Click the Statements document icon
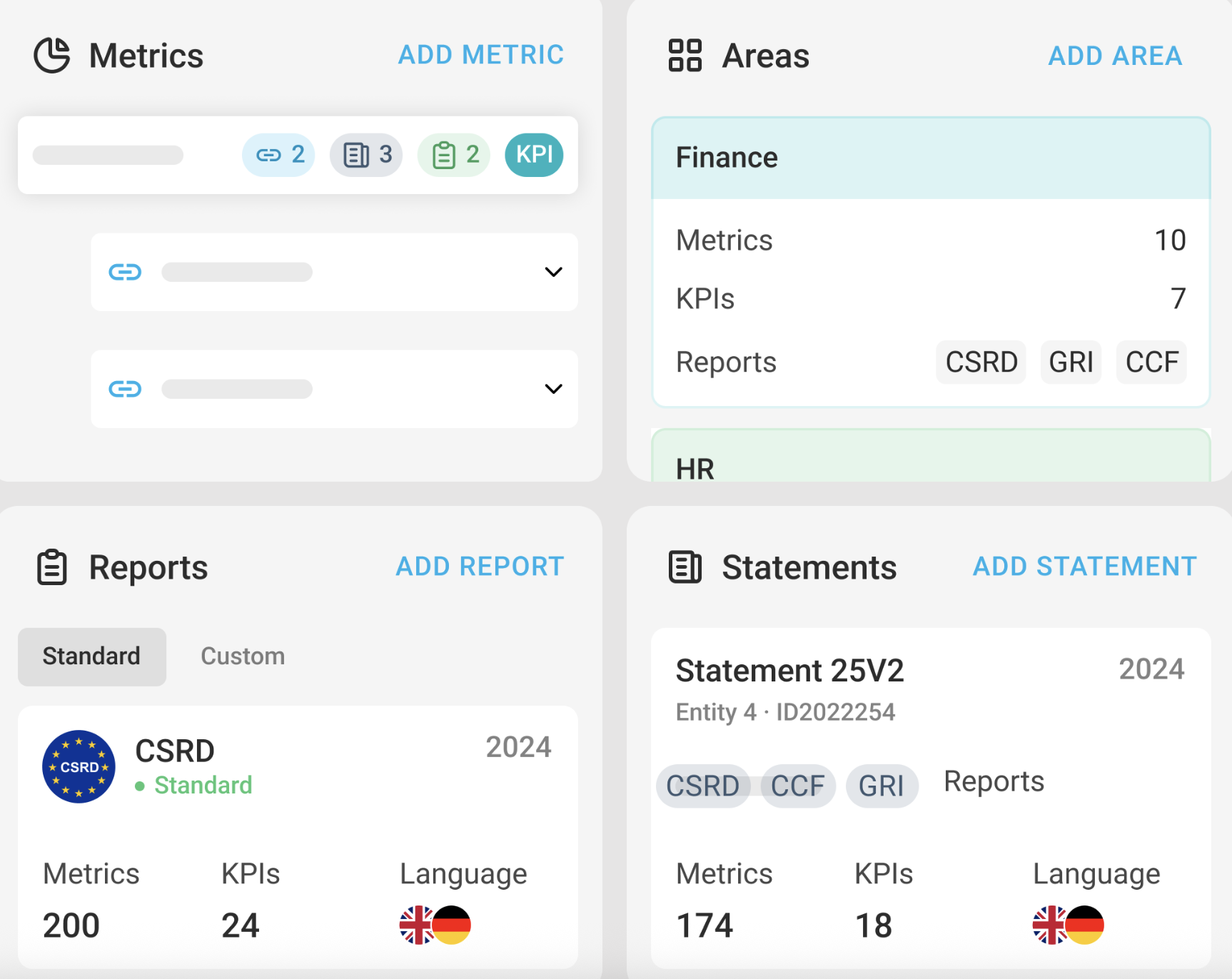This screenshot has width=1232, height=979. coord(685,567)
